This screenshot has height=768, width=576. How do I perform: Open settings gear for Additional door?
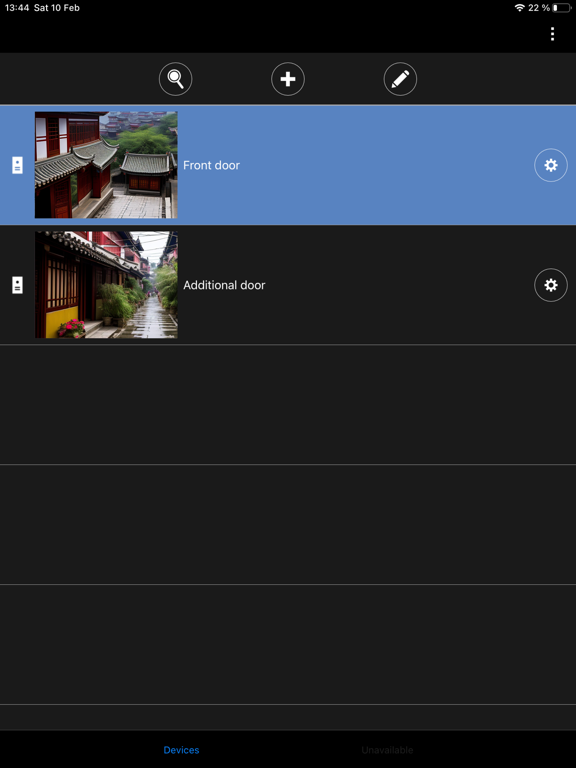tap(551, 285)
